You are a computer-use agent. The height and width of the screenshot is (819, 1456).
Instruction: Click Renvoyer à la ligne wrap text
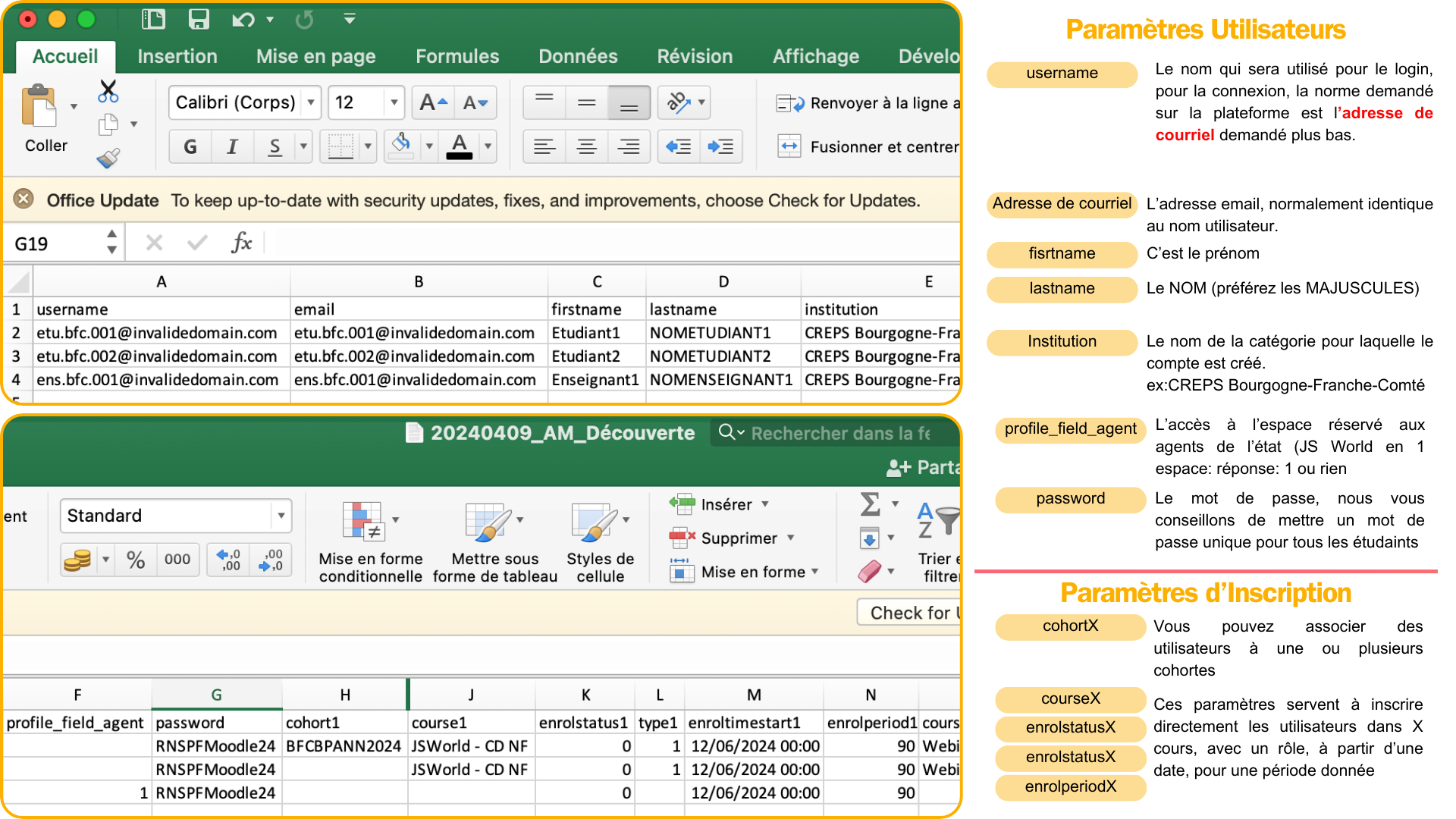coord(868,103)
